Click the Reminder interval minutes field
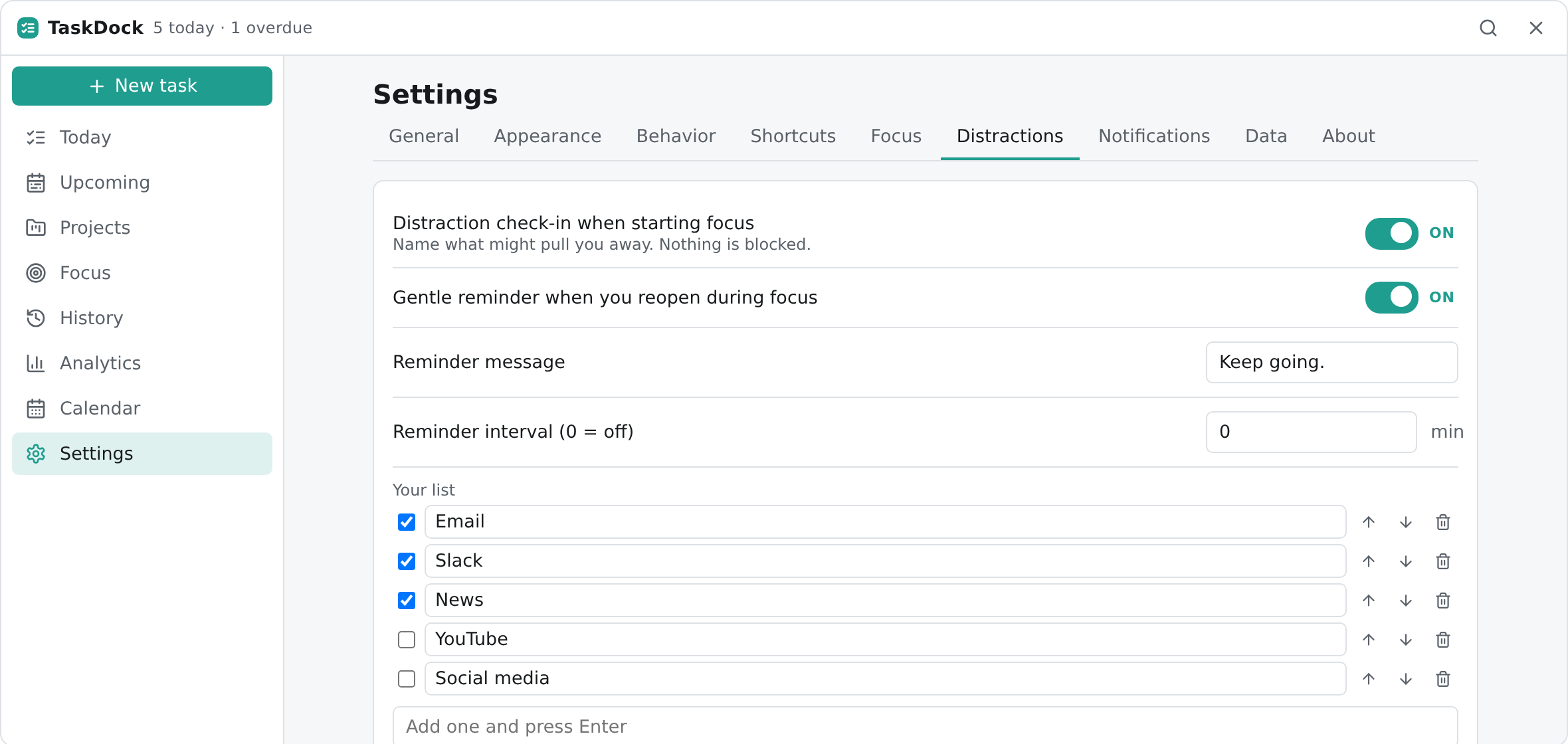Image resolution: width=1568 pixels, height=744 pixels. point(1312,432)
